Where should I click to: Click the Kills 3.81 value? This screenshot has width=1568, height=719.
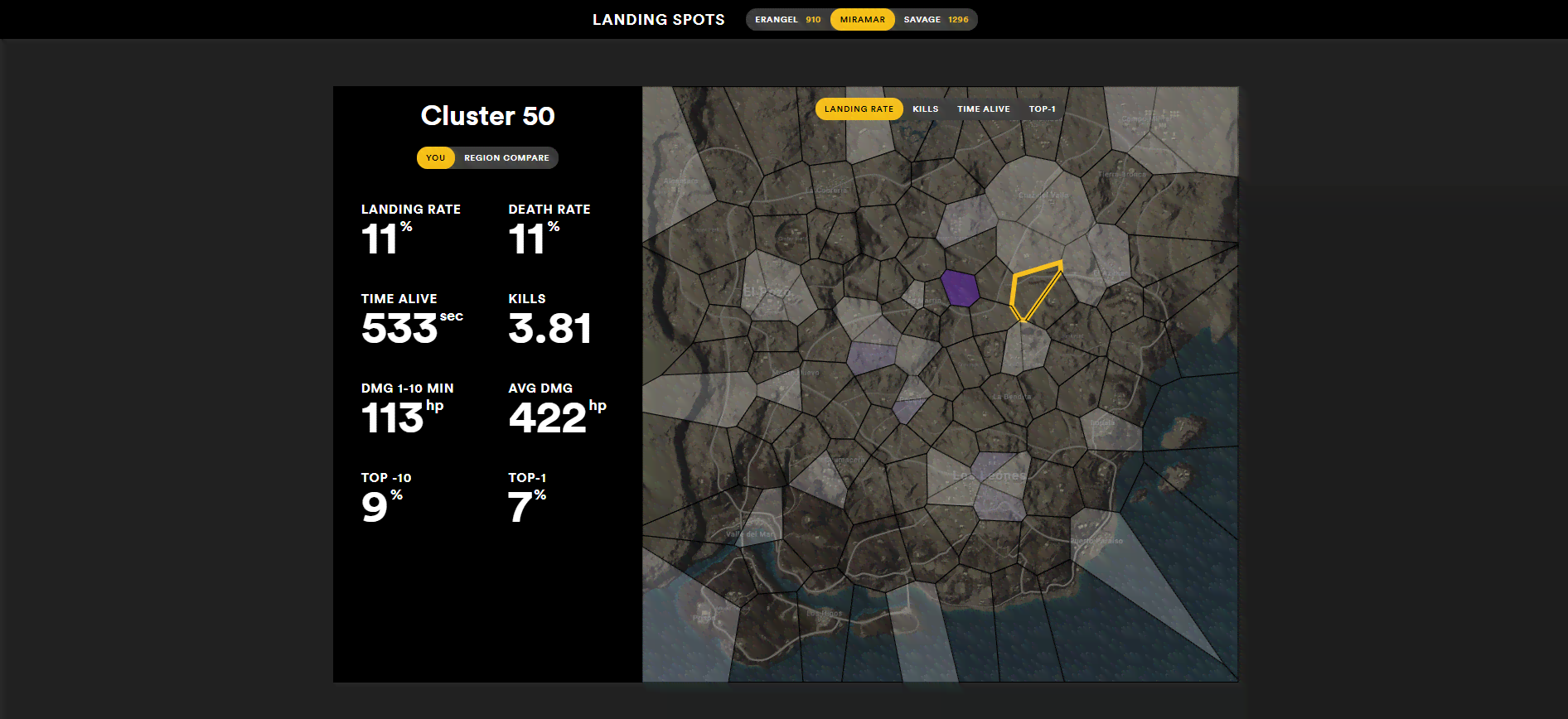[x=549, y=328]
